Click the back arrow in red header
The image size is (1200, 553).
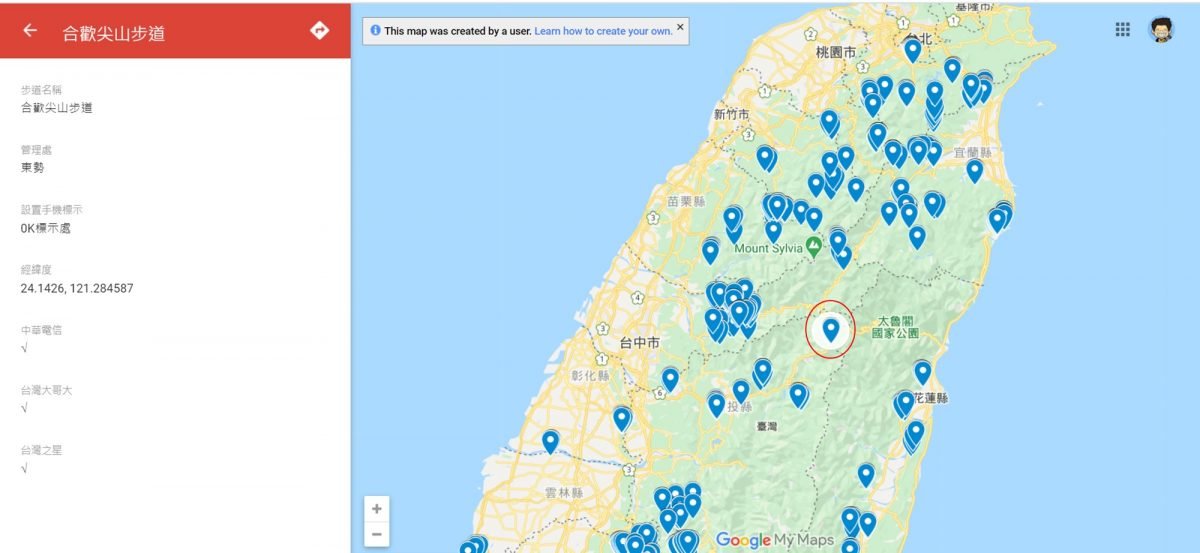30,31
